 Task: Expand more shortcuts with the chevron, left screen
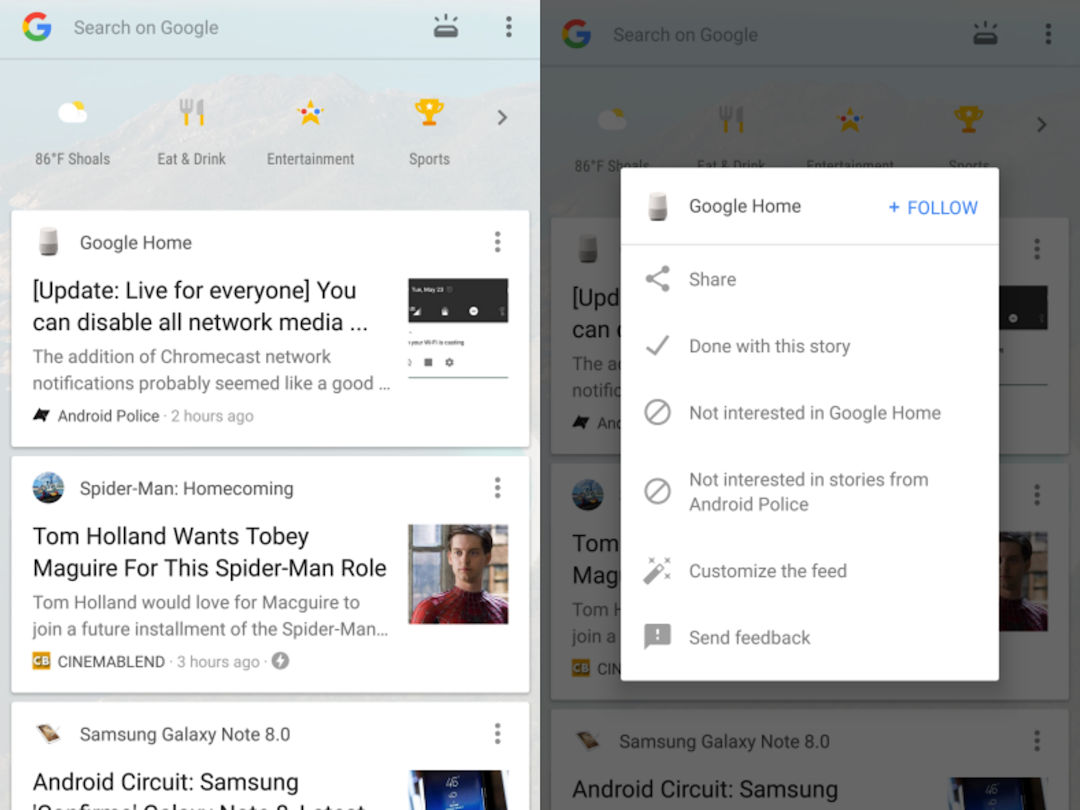(502, 118)
